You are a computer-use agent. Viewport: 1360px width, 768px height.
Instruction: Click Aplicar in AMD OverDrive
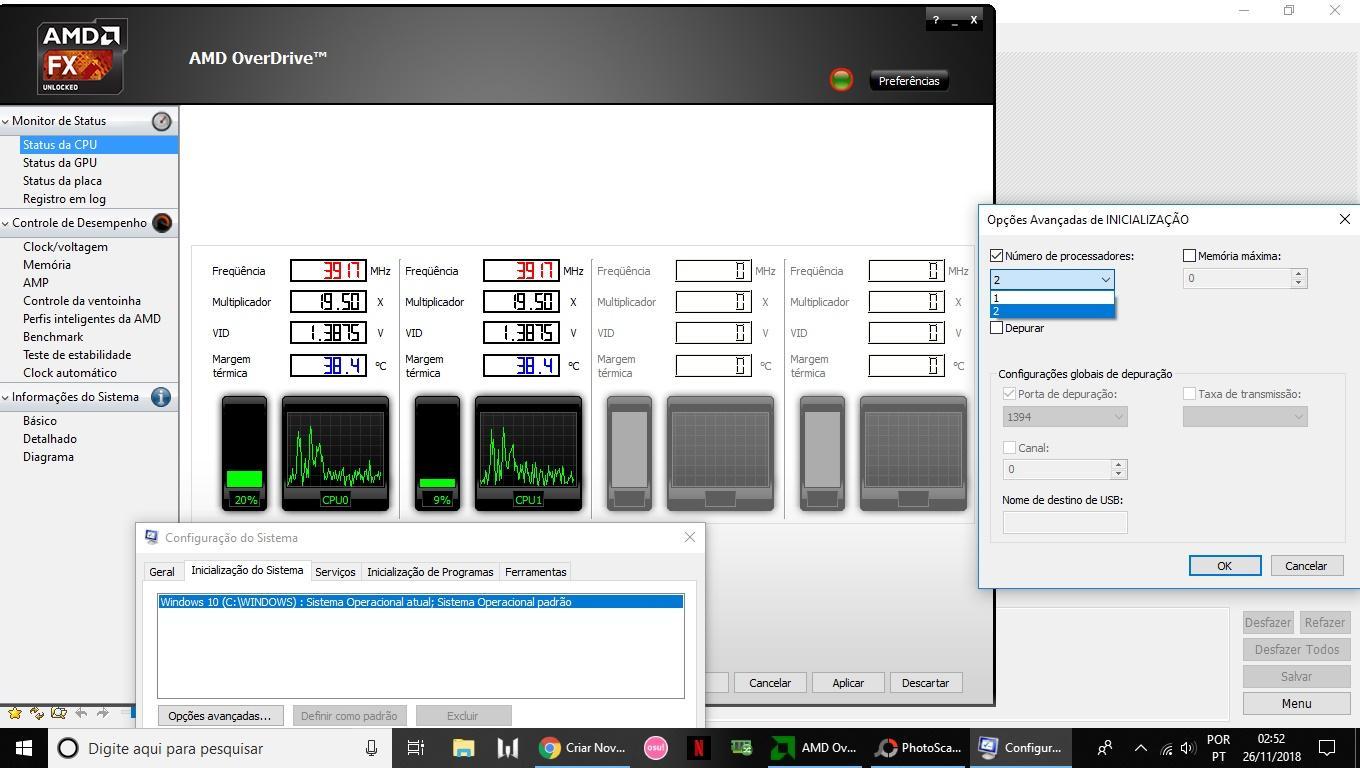coord(848,683)
